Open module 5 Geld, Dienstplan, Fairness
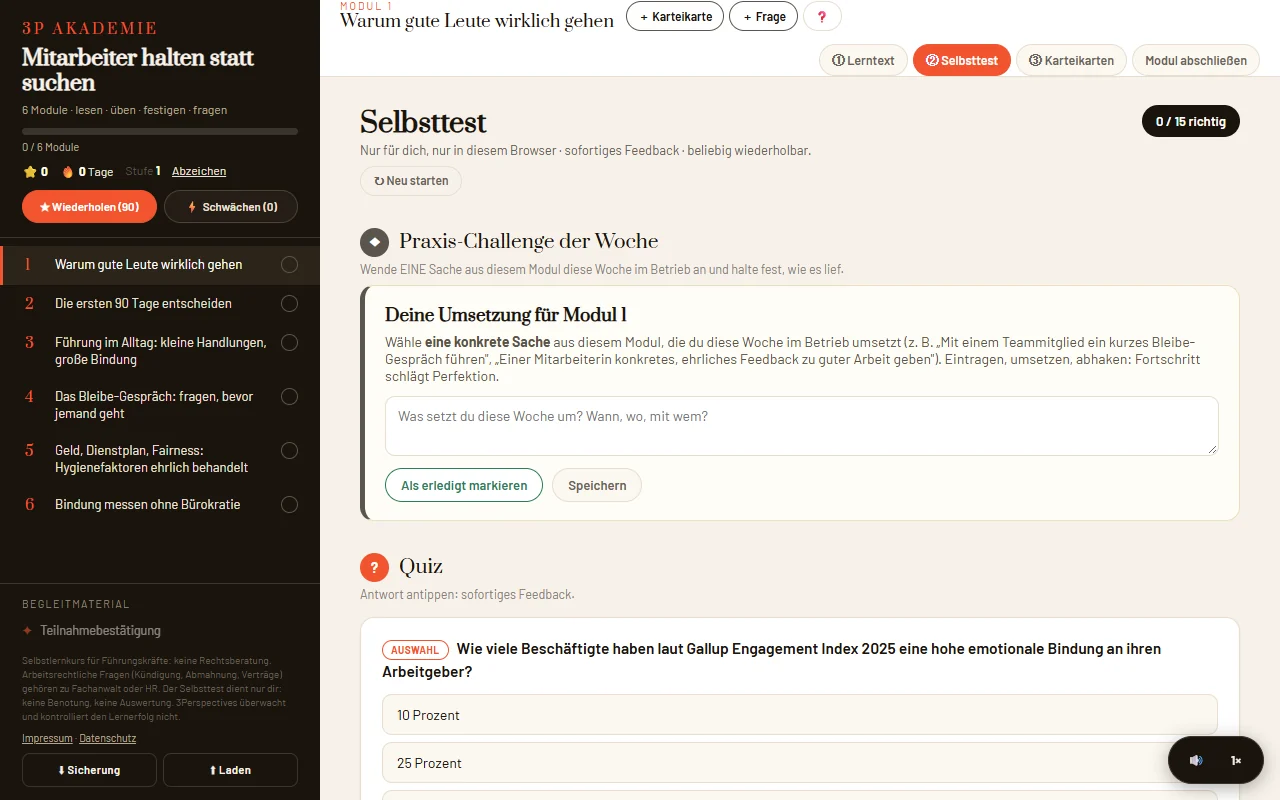The image size is (1280, 800). pos(160,458)
